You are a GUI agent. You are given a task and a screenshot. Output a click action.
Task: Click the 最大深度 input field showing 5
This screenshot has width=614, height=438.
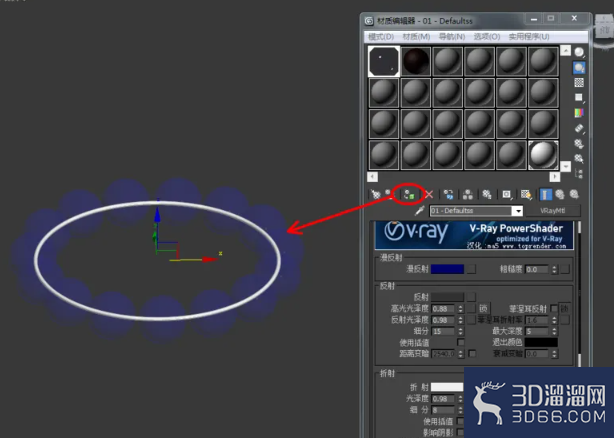(x=537, y=331)
